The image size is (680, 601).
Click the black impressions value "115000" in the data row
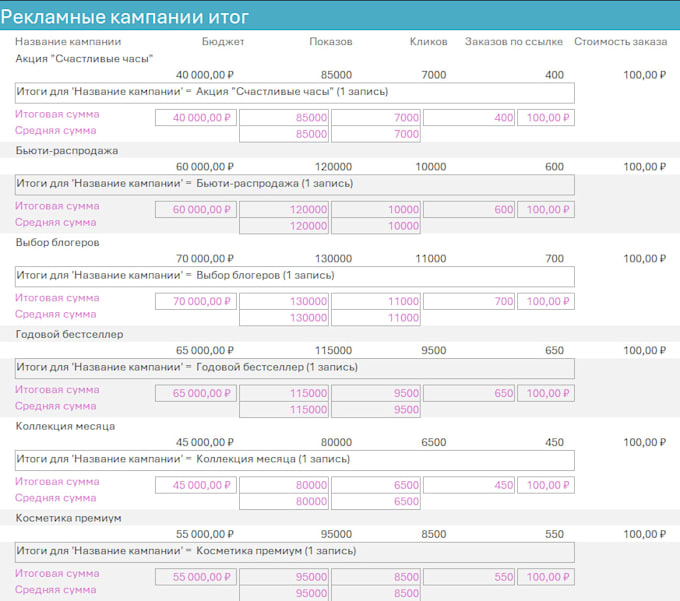333,351
